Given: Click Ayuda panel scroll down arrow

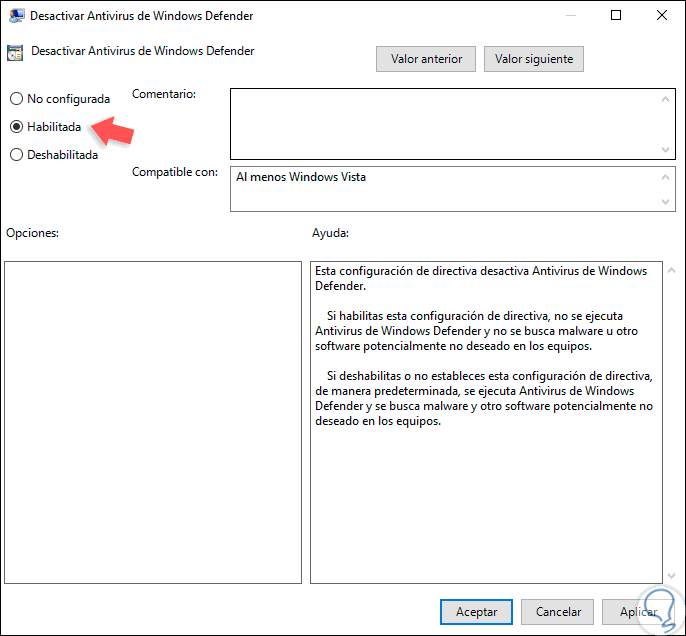Looking at the screenshot, I should click(672, 576).
